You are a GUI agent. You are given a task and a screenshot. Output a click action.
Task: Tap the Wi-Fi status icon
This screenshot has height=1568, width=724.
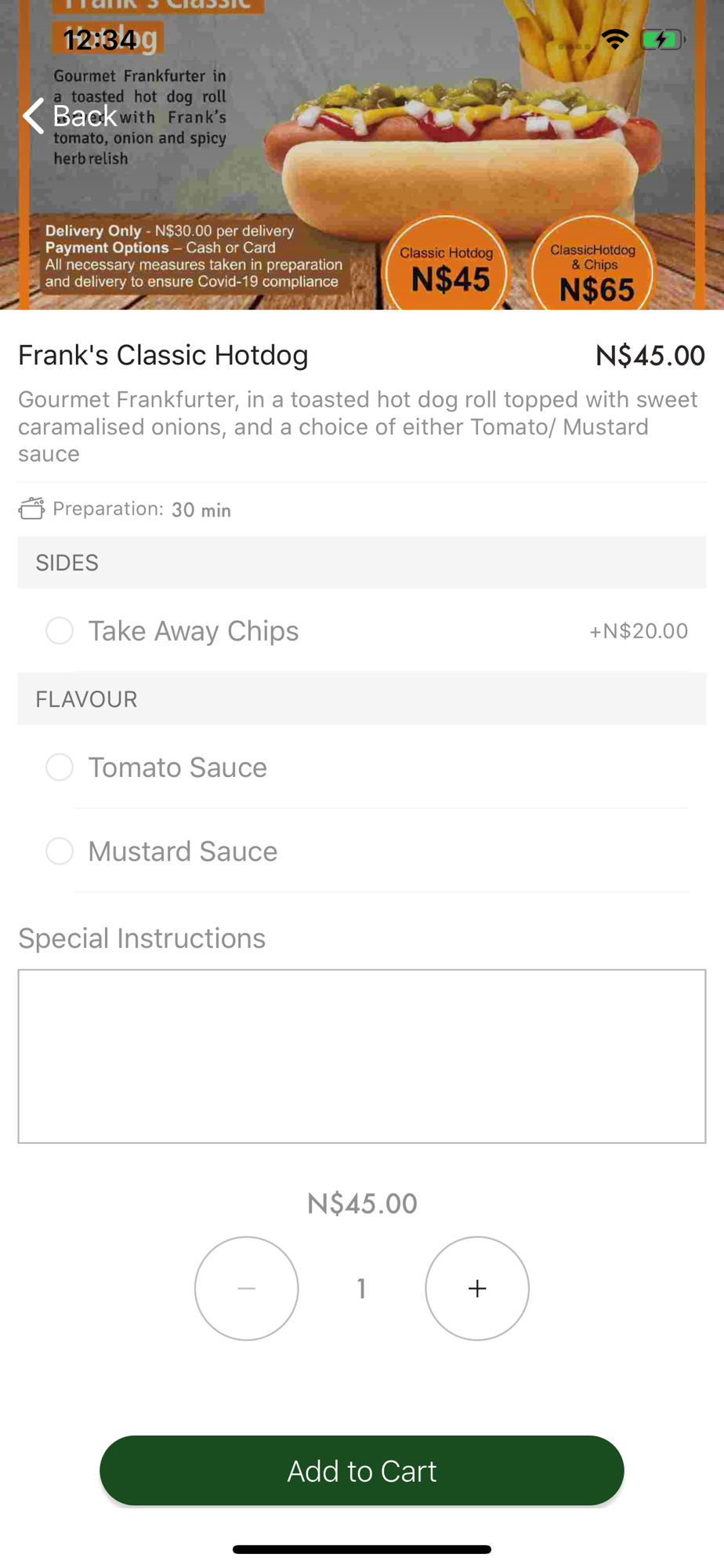615,39
